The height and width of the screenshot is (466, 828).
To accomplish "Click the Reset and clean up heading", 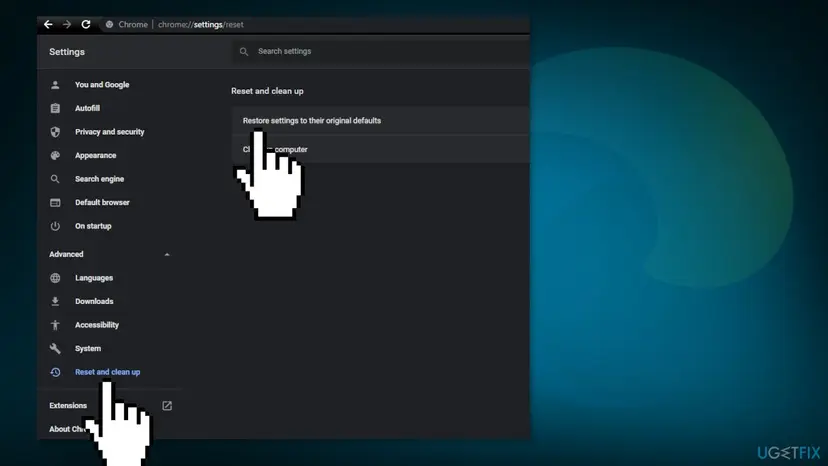I will pyautogui.click(x=267, y=91).
